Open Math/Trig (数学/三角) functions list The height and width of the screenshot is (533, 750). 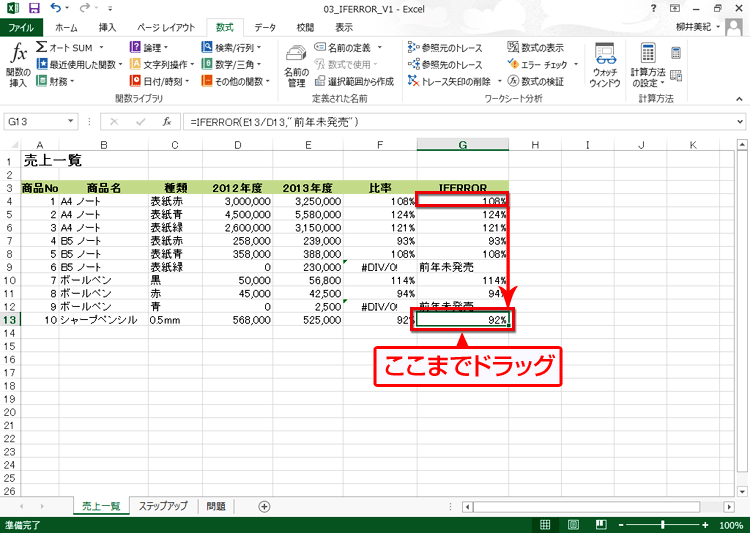tap(232, 64)
